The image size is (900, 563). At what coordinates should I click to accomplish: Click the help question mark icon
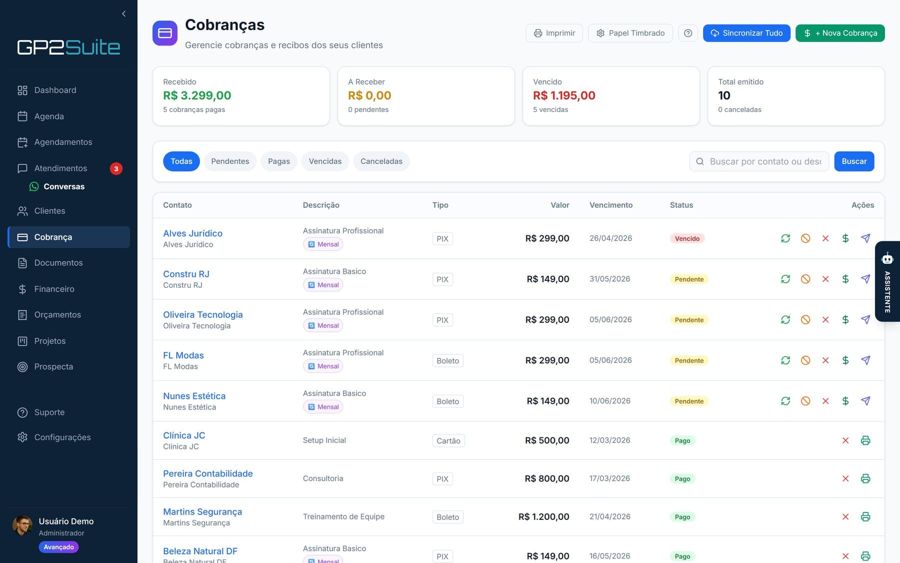[x=688, y=33]
